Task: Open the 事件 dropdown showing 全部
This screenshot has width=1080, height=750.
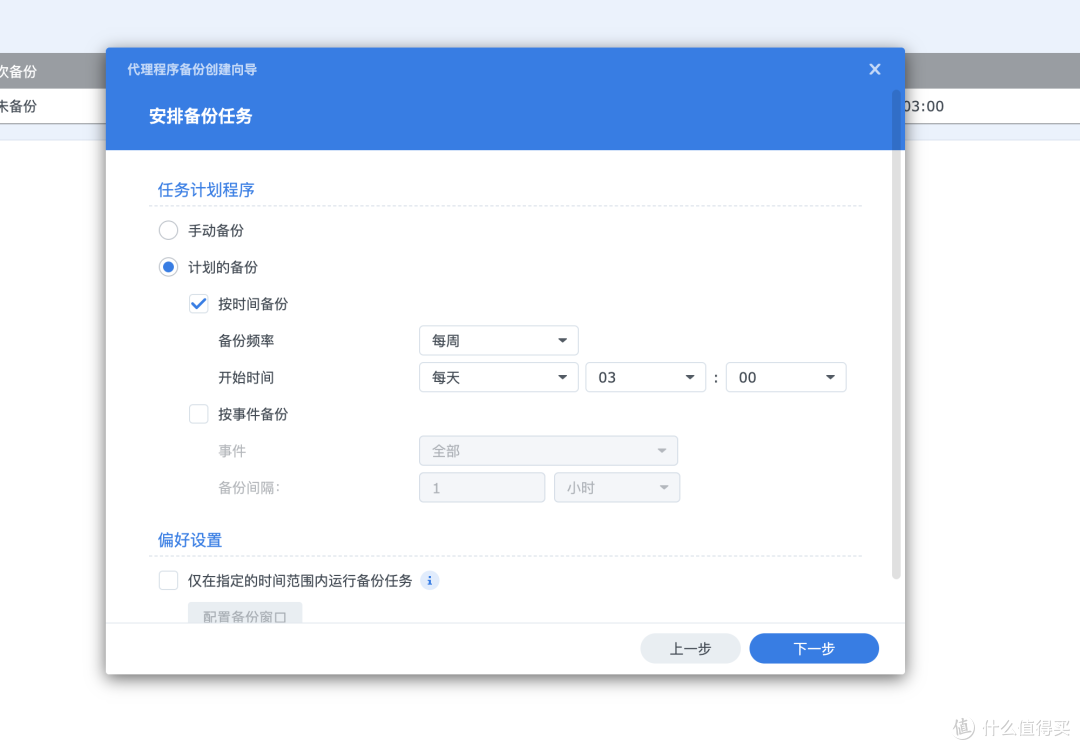Action: pyautogui.click(x=548, y=450)
